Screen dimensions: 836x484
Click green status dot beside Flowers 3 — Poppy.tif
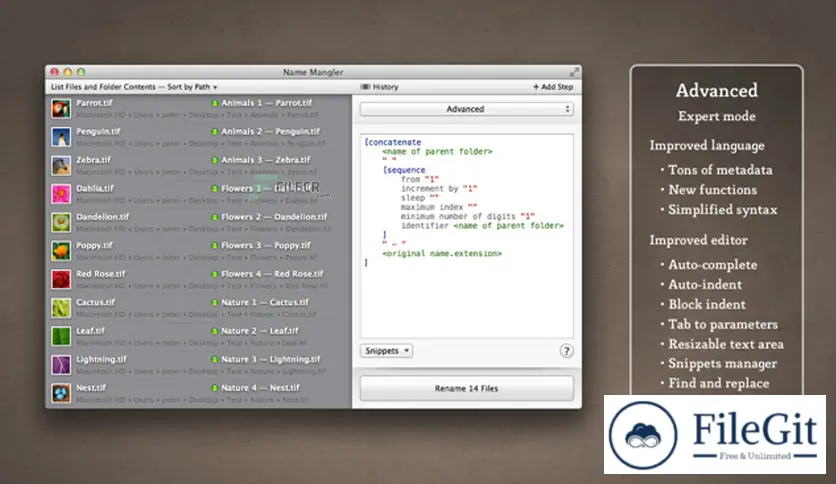tap(214, 246)
